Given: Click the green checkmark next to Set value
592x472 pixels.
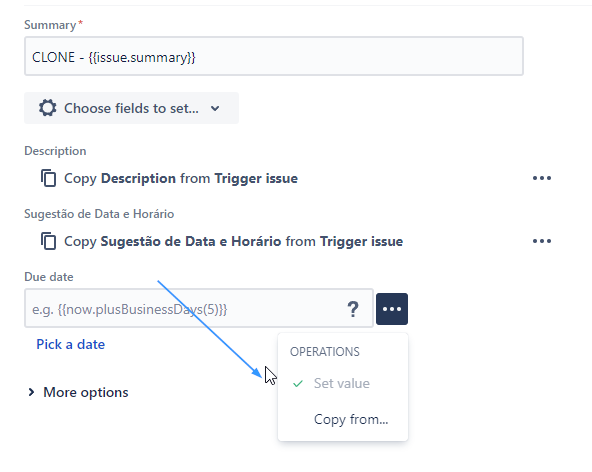Looking at the screenshot, I should tap(298, 384).
